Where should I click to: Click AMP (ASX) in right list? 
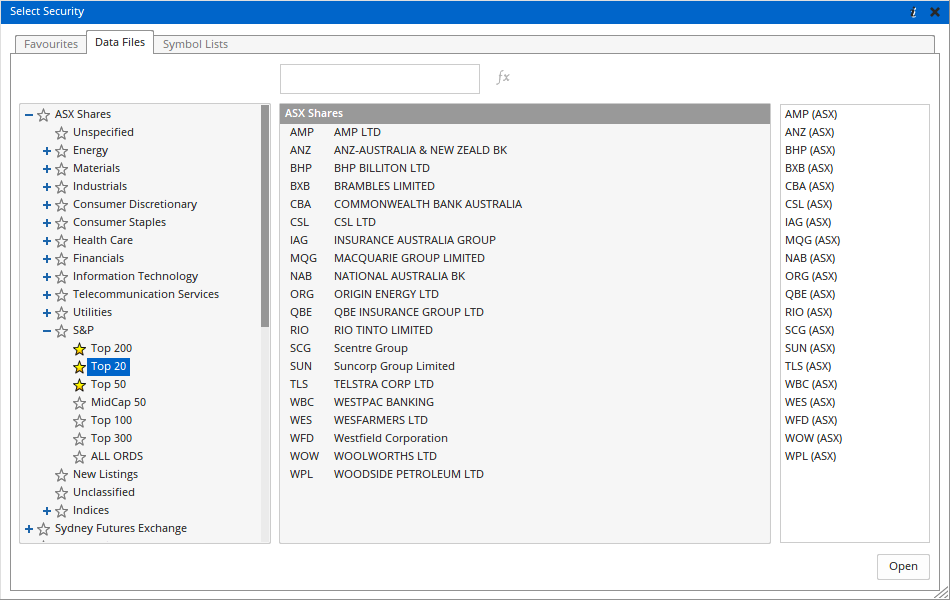pyautogui.click(x=811, y=115)
